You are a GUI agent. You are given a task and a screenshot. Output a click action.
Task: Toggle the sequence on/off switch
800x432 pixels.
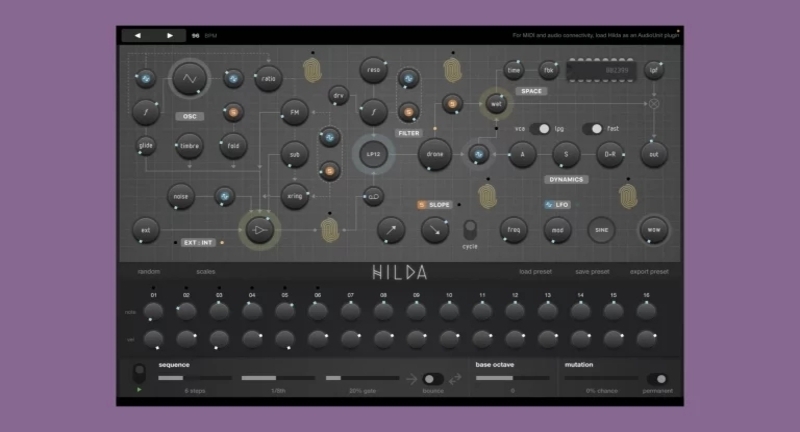click(139, 373)
